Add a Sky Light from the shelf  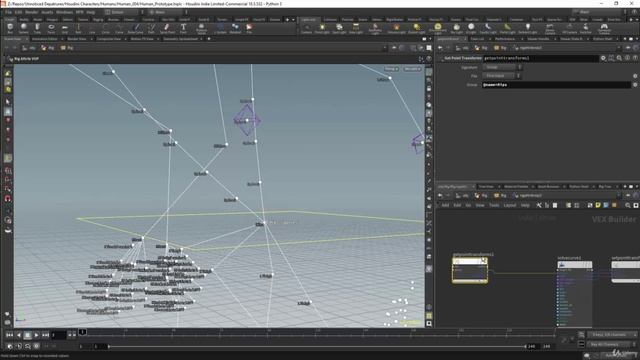[456, 28]
